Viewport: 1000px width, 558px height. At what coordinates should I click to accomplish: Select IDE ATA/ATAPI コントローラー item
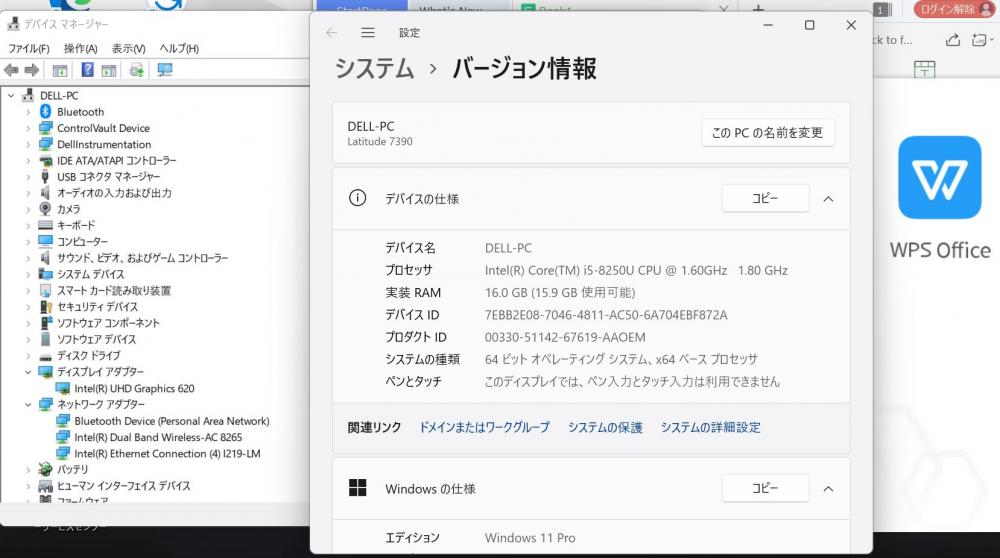pyautogui.click(x=117, y=161)
